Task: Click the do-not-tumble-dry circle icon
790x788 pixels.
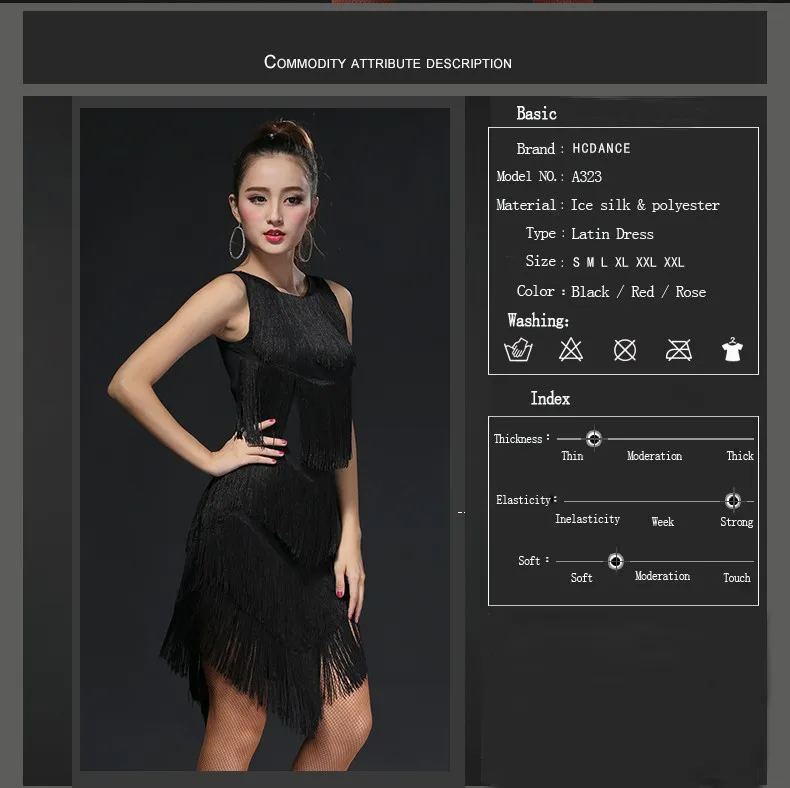Action: point(625,350)
